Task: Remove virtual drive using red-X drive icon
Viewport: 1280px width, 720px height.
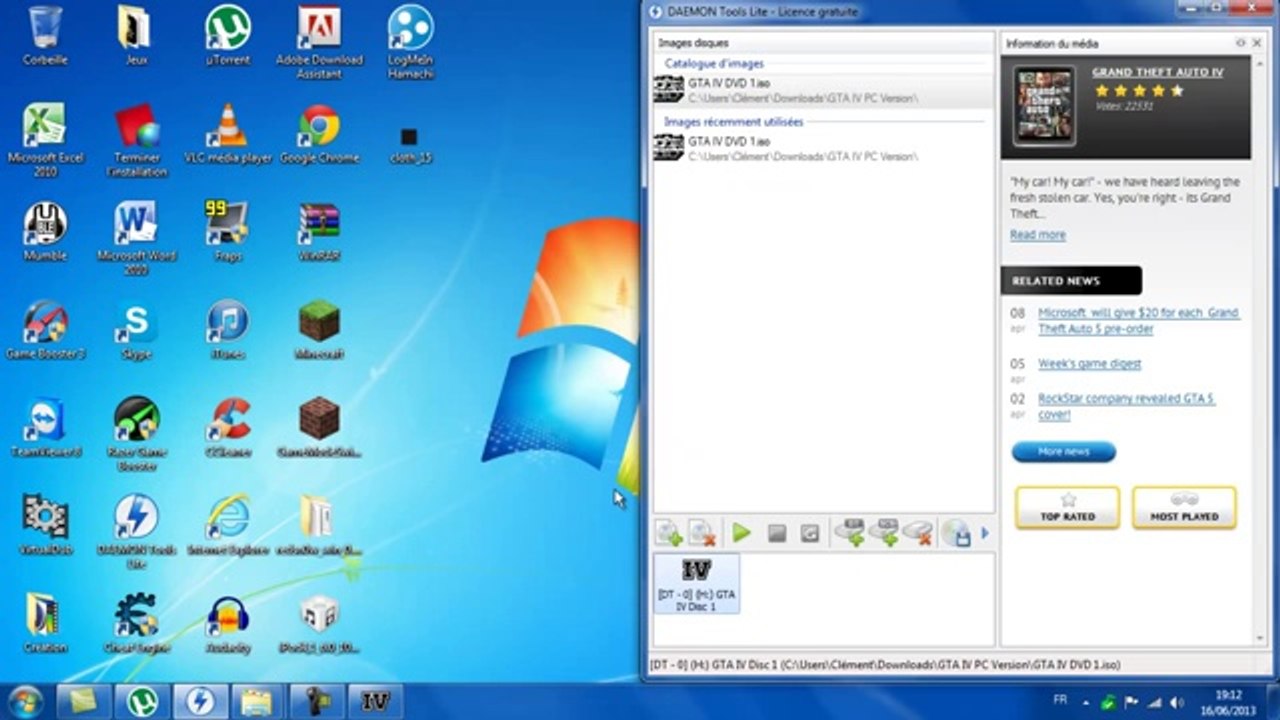Action: tap(918, 533)
